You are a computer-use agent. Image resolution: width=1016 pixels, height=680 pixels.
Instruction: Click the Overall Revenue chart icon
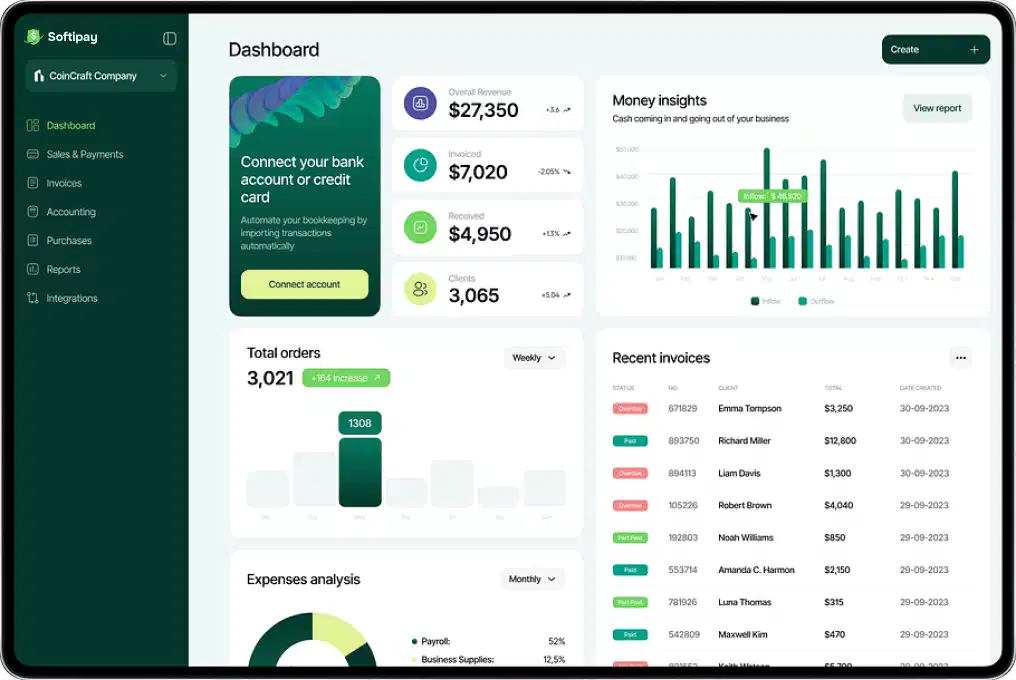pyautogui.click(x=420, y=103)
